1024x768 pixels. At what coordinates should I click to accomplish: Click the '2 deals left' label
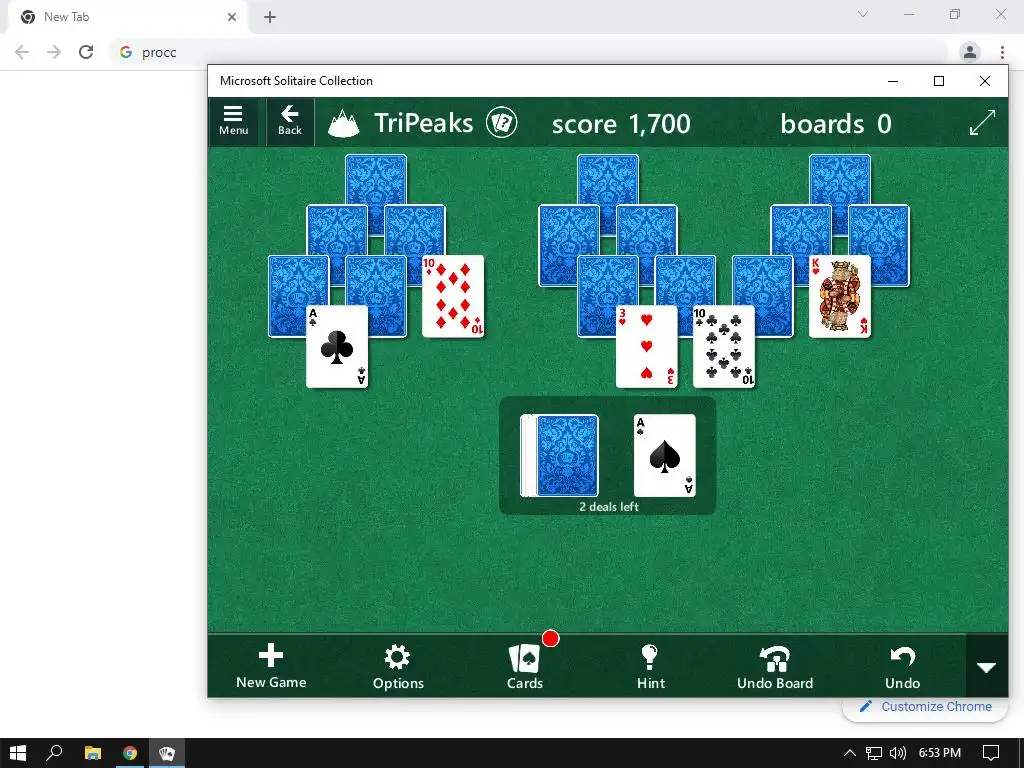pos(609,507)
